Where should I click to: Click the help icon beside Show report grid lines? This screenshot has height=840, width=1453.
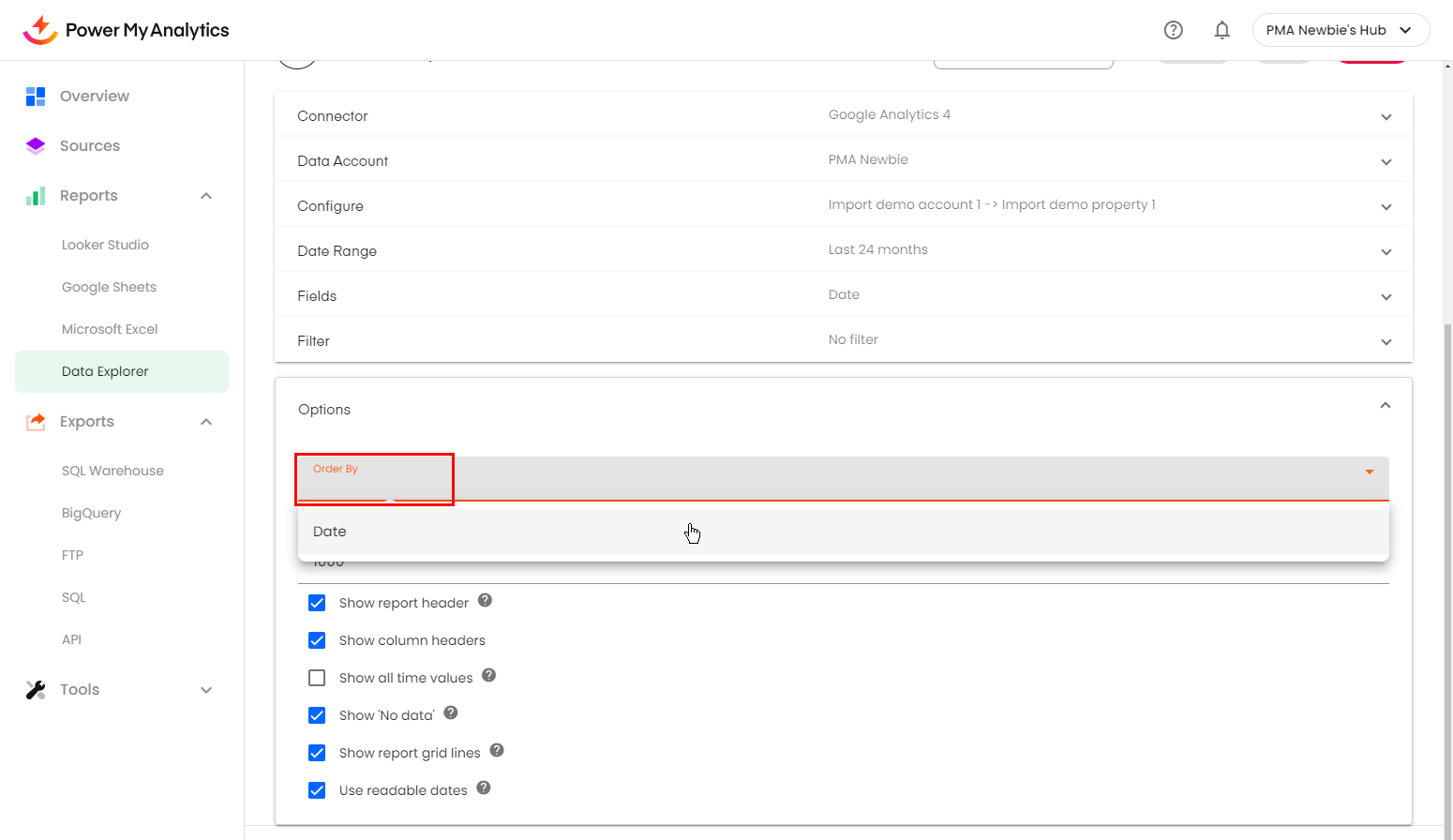tap(497, 751)
